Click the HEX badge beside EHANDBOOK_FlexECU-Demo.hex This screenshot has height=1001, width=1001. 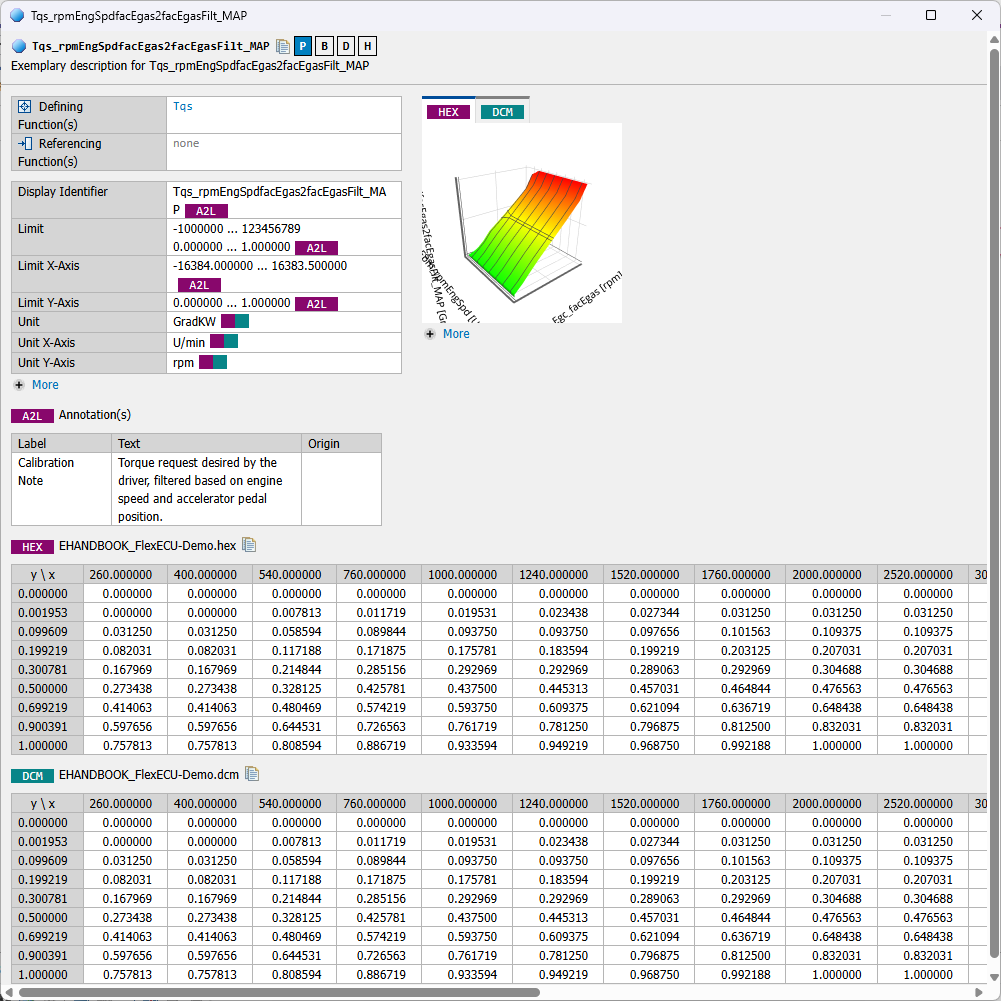tap(32, 546)
